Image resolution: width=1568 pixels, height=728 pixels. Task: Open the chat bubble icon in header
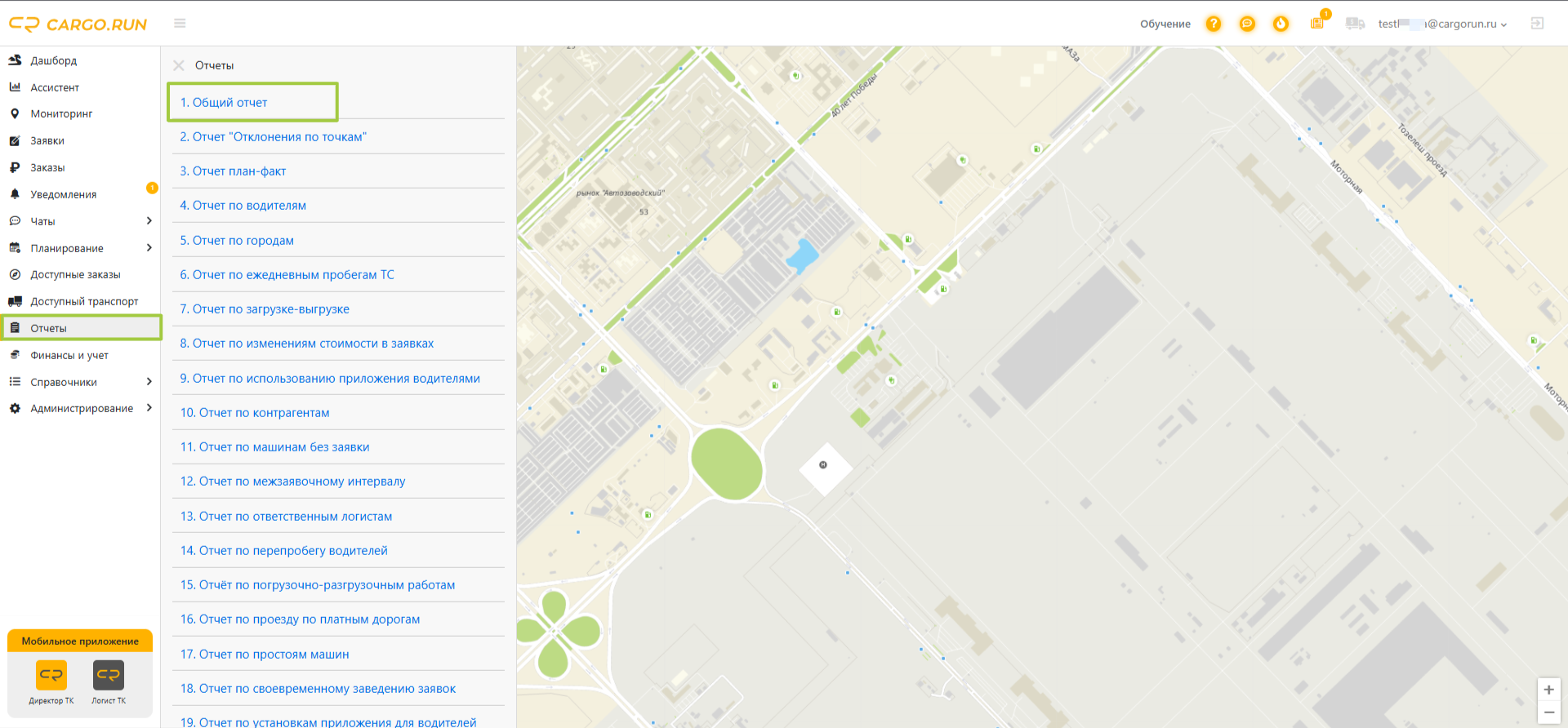tap(1247, 24)
